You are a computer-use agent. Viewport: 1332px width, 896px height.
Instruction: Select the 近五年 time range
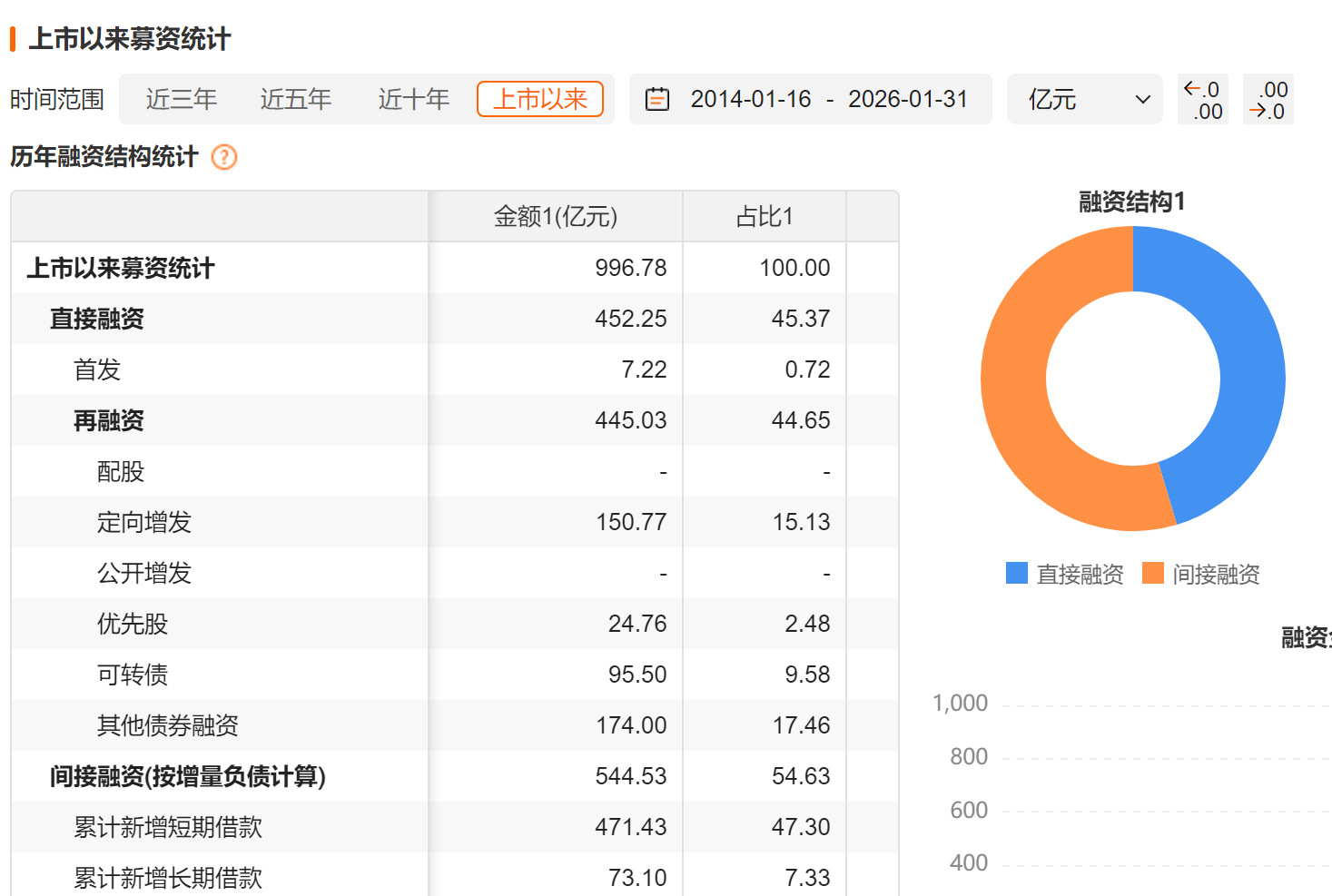pos(296,99)
